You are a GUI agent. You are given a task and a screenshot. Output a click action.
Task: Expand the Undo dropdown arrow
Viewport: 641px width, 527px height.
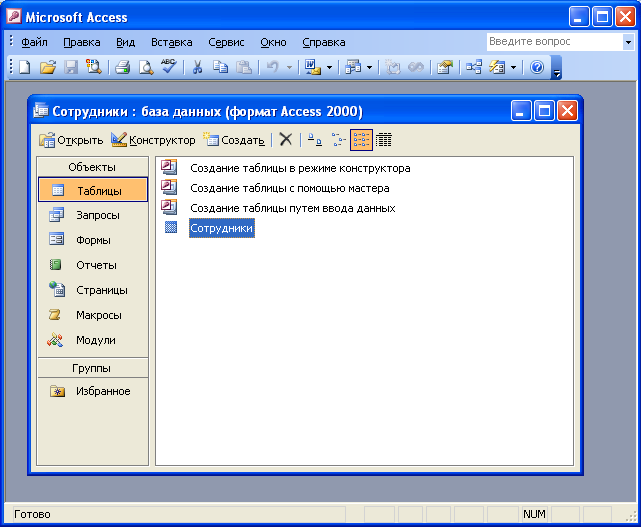(x=289, y=67)
